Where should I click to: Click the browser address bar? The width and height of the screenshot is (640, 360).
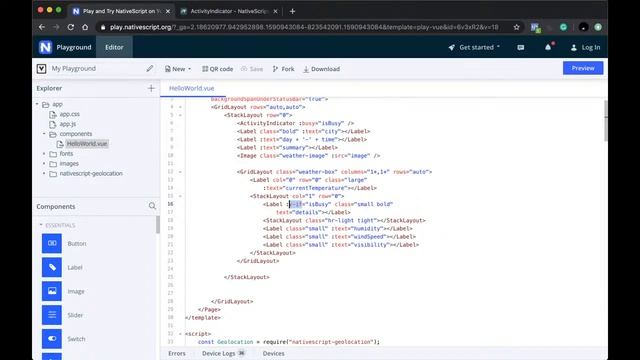tap(304, 27)
